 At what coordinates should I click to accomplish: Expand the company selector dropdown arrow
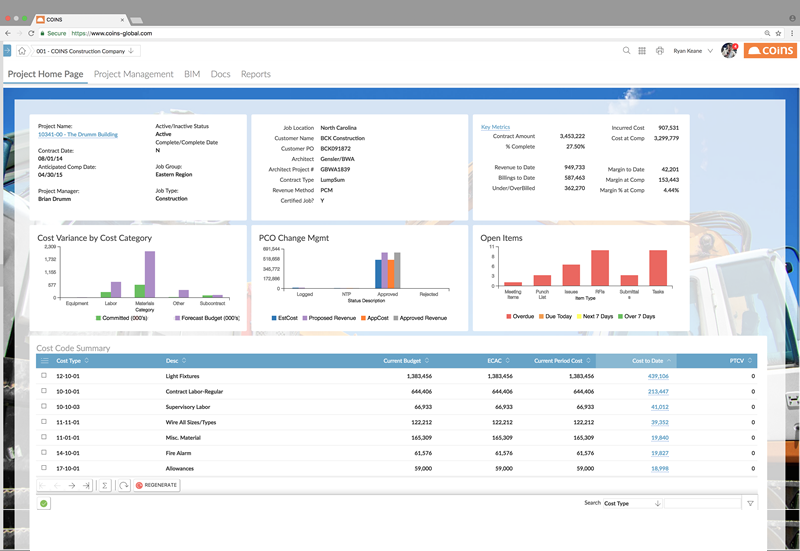[131, 51]
